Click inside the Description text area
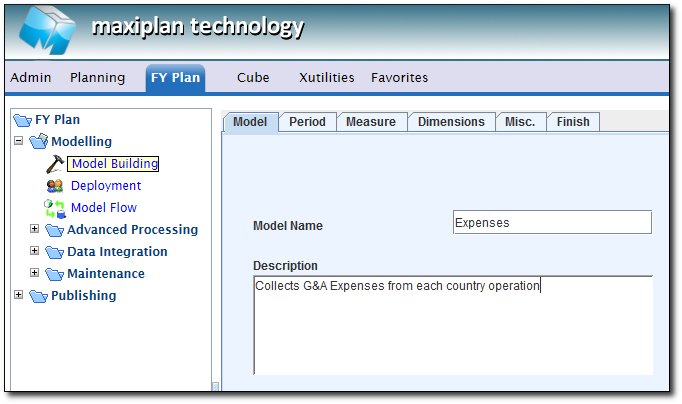The height and width of the screenshot is (404, 682). (x=452, y=325)
